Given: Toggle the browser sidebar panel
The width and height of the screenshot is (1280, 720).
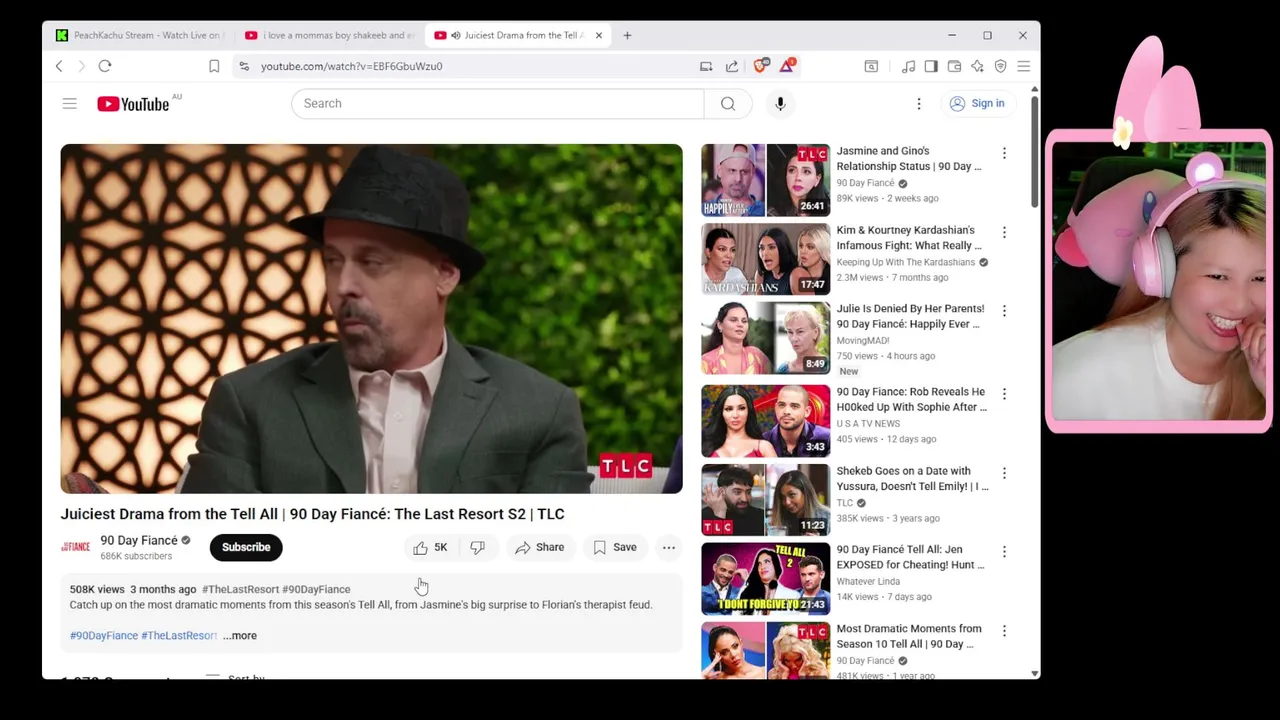Looking at the screenshot, I should click(x=931, y=66).
